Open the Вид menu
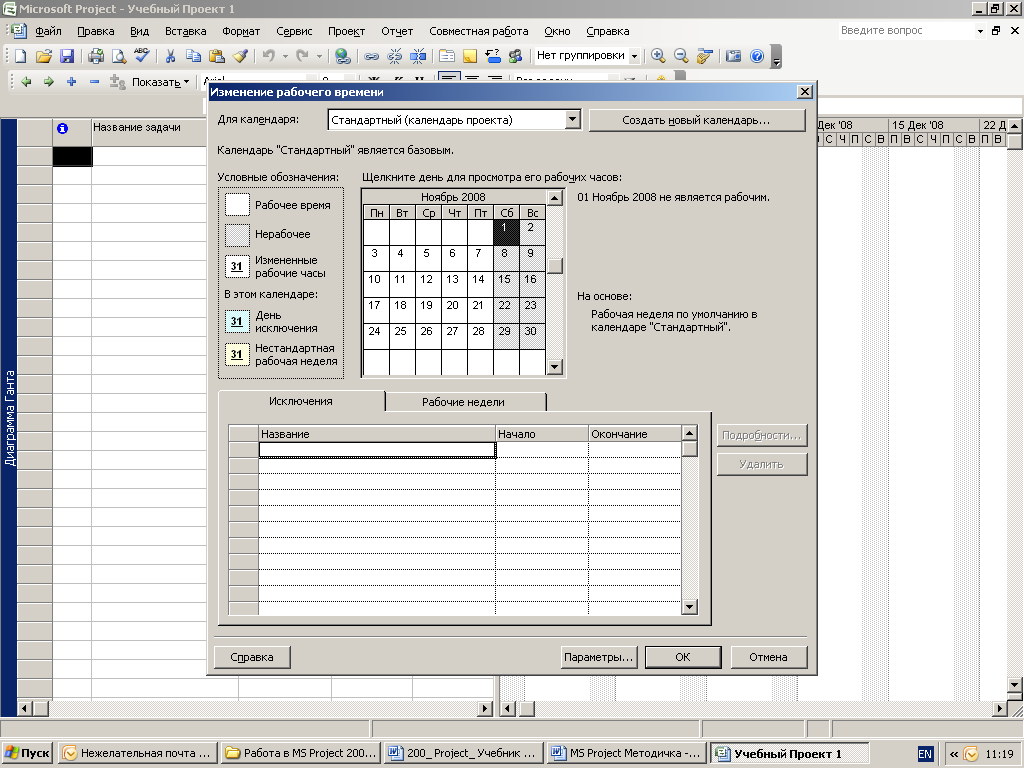This screenshot has height=768, width=1024. click(139, 31)
